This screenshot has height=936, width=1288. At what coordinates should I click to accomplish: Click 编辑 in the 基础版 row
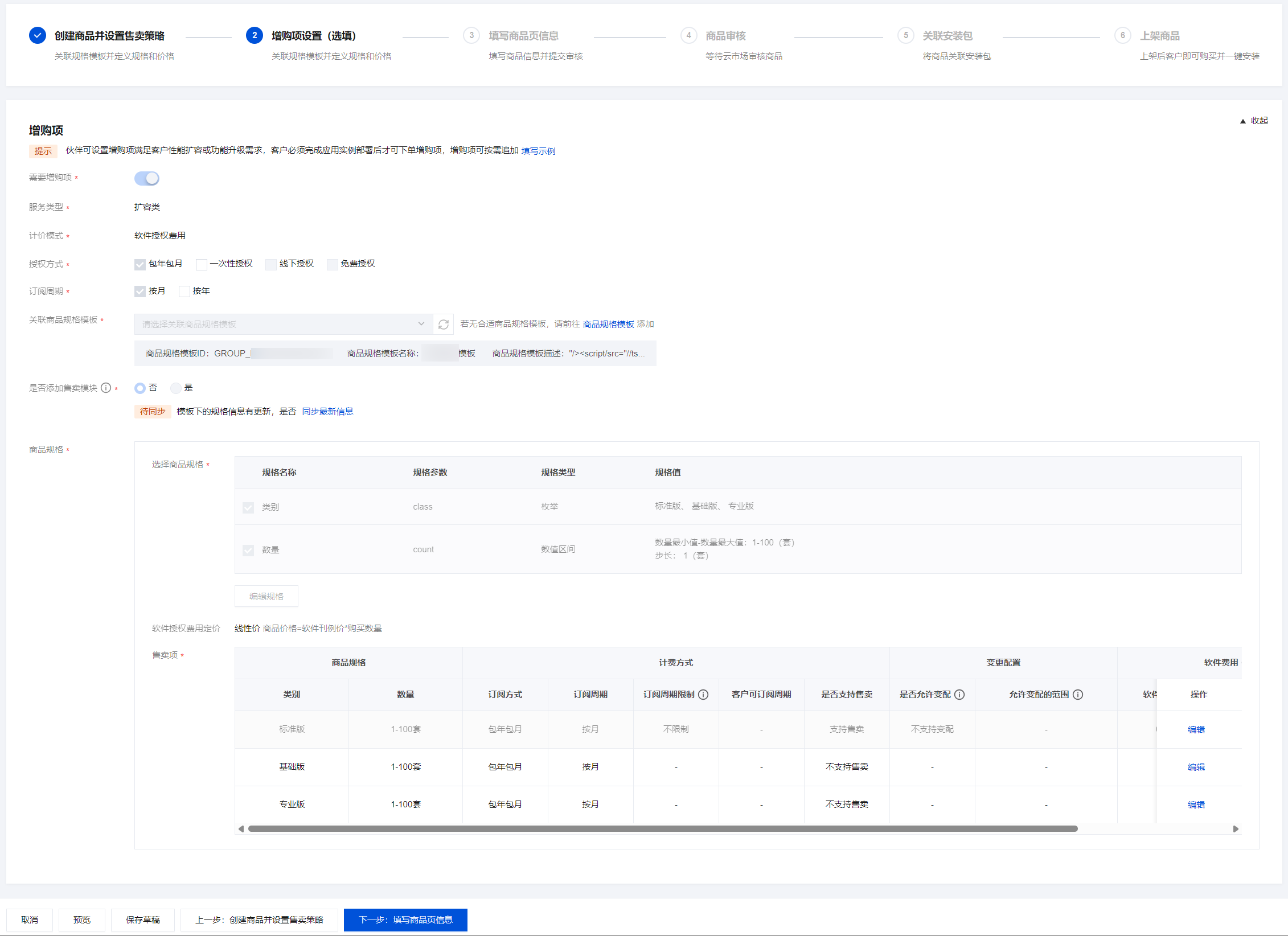click(1196, 767)
